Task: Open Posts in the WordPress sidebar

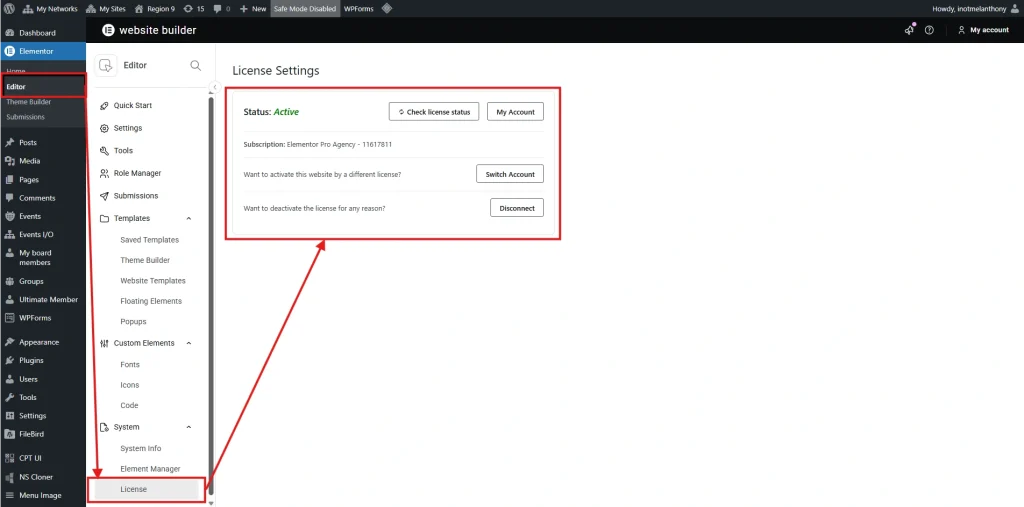Action: (x=42, y=142)
